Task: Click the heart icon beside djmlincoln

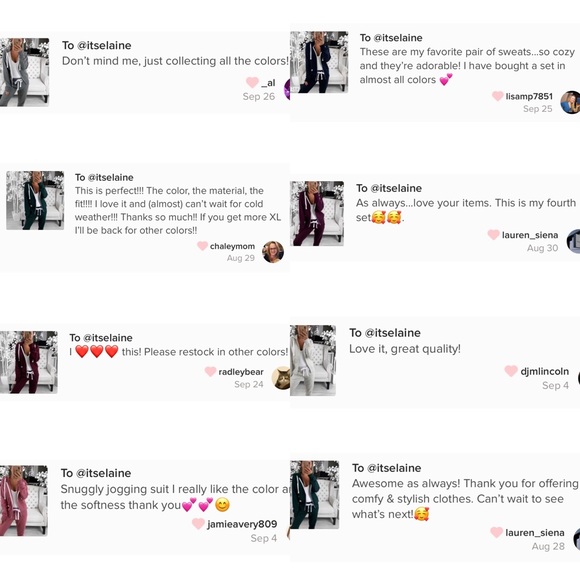Action: pos(511,371)
